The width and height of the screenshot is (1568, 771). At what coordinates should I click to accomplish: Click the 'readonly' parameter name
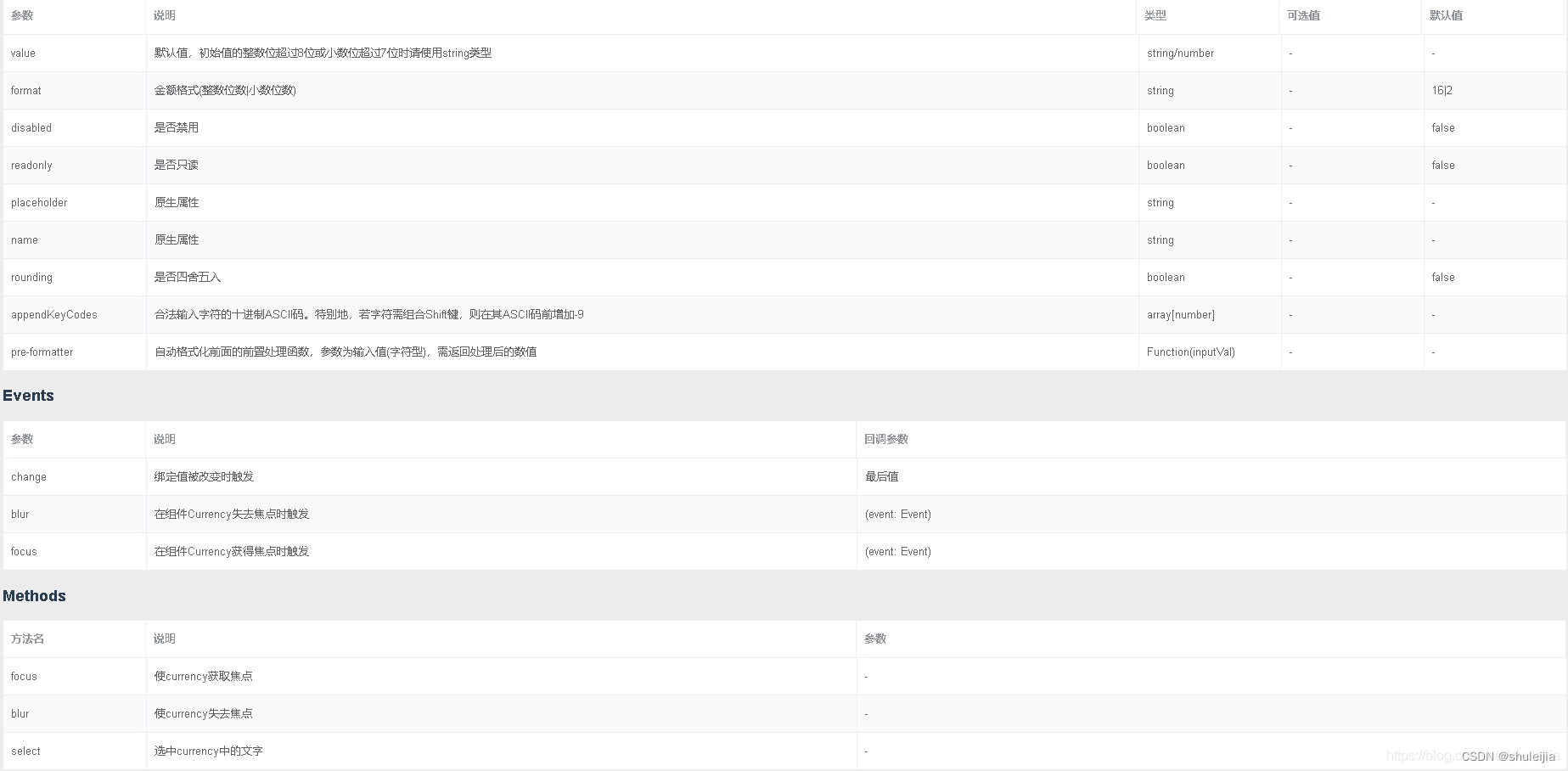[x=31, y=165]
